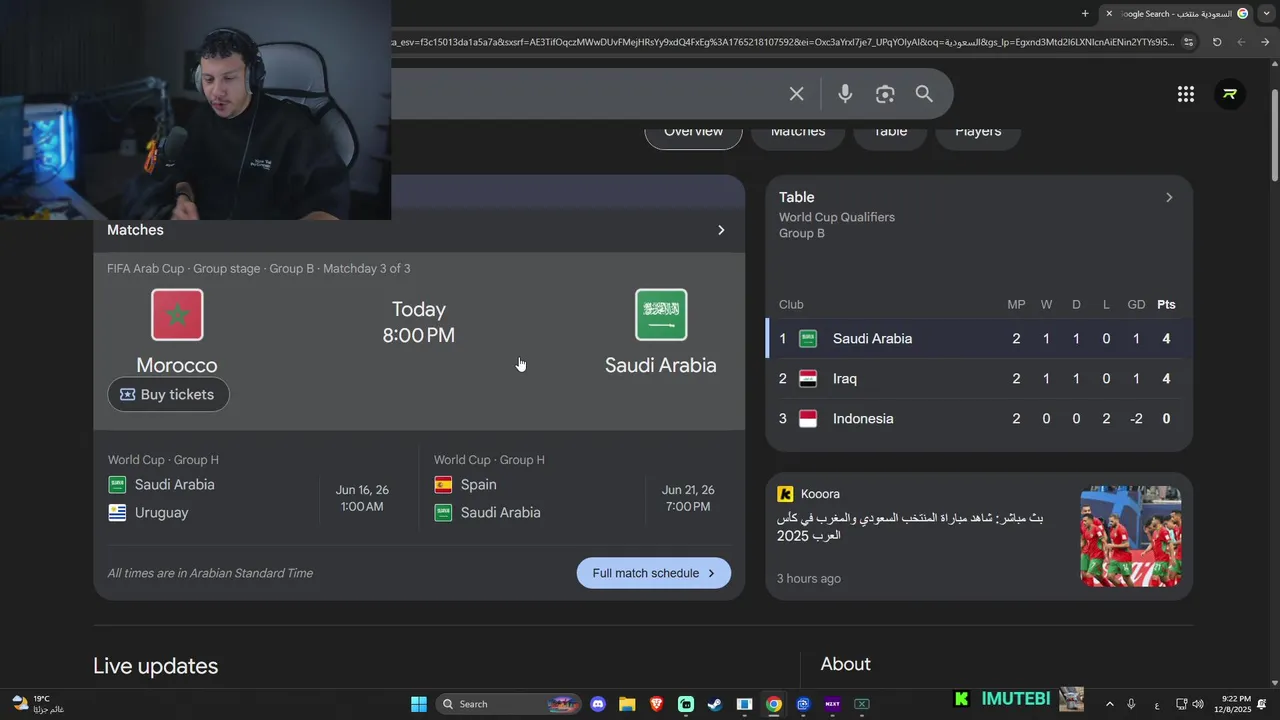This screenshot has width=1280, height=720.
Task: Switch to the Matches tab
Action: [798, 131]
